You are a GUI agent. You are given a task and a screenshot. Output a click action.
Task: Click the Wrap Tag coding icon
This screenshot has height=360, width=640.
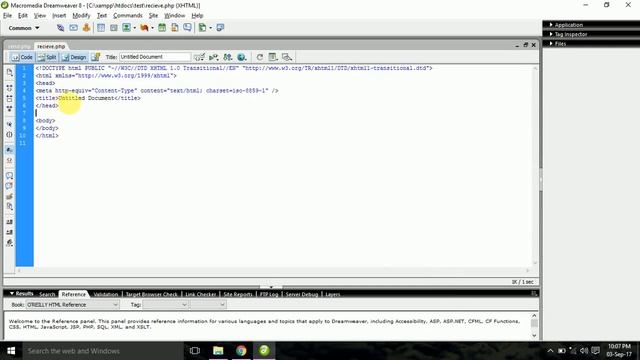(x=9, y=196)
